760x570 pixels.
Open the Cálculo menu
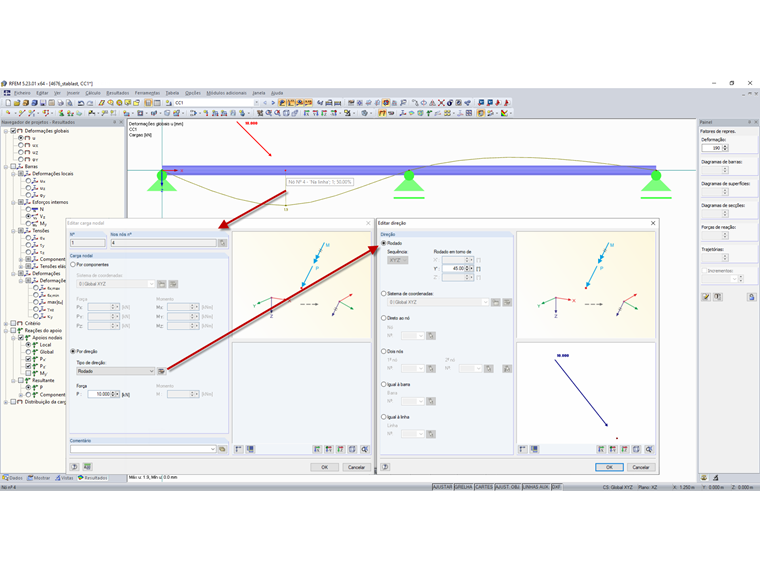[93, 93]
